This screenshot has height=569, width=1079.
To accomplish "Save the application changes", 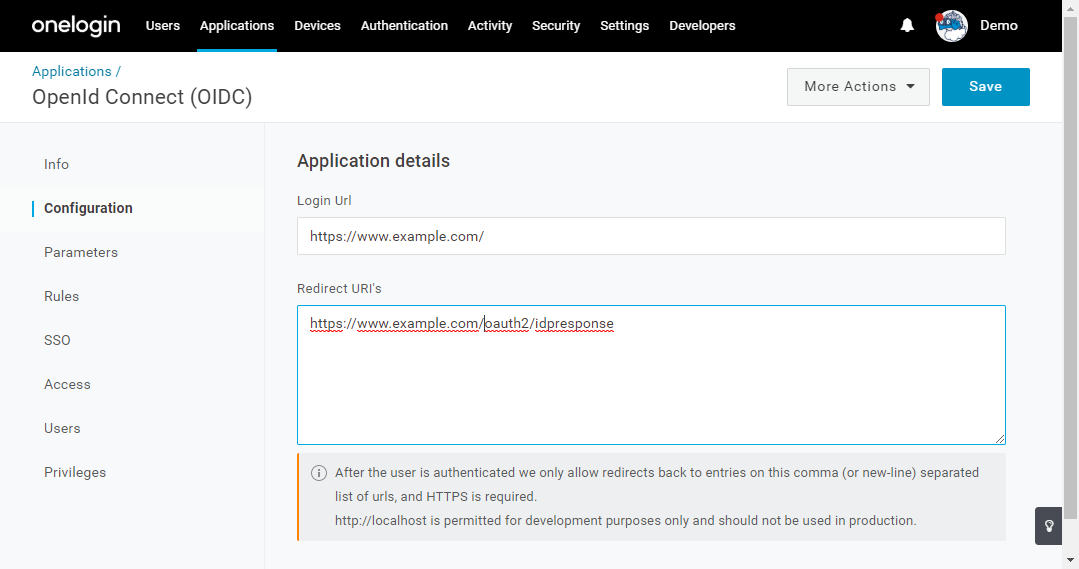I will 985,87.
